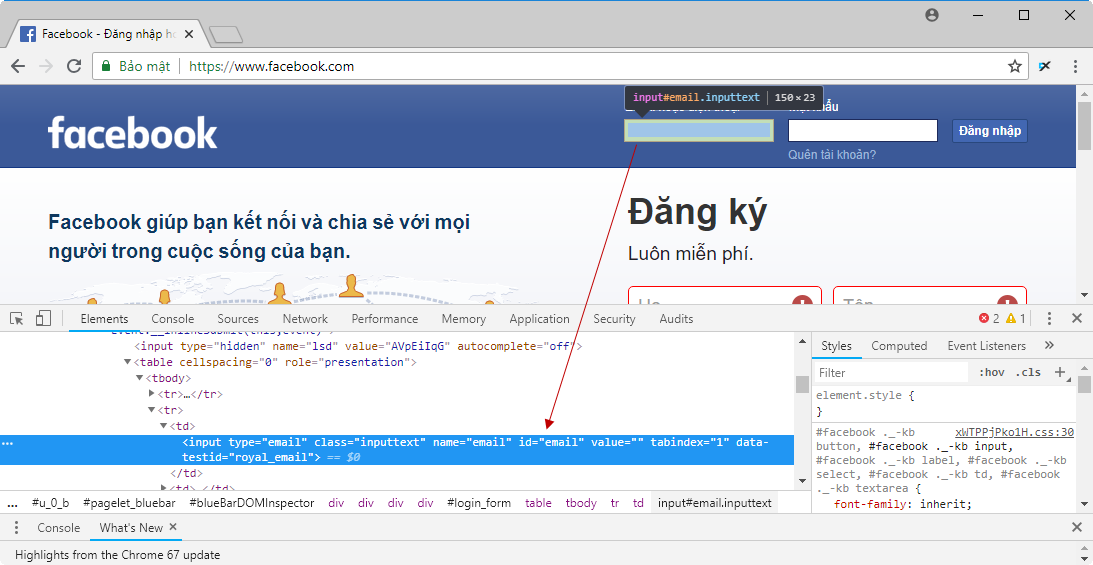Open the Chrome user profile icon

(x=932, y=15)
